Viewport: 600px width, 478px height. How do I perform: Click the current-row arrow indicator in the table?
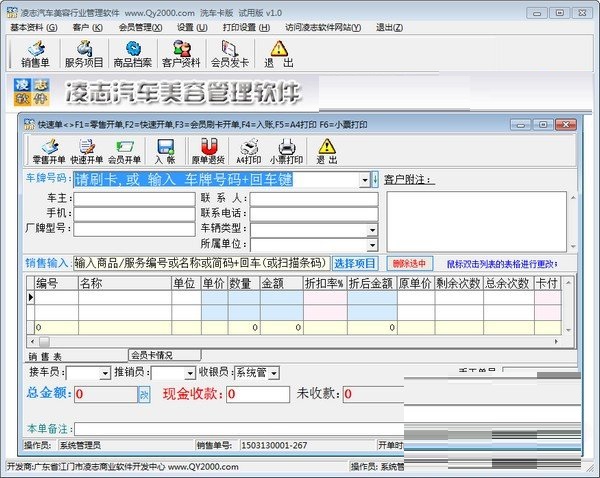(31, 297)
